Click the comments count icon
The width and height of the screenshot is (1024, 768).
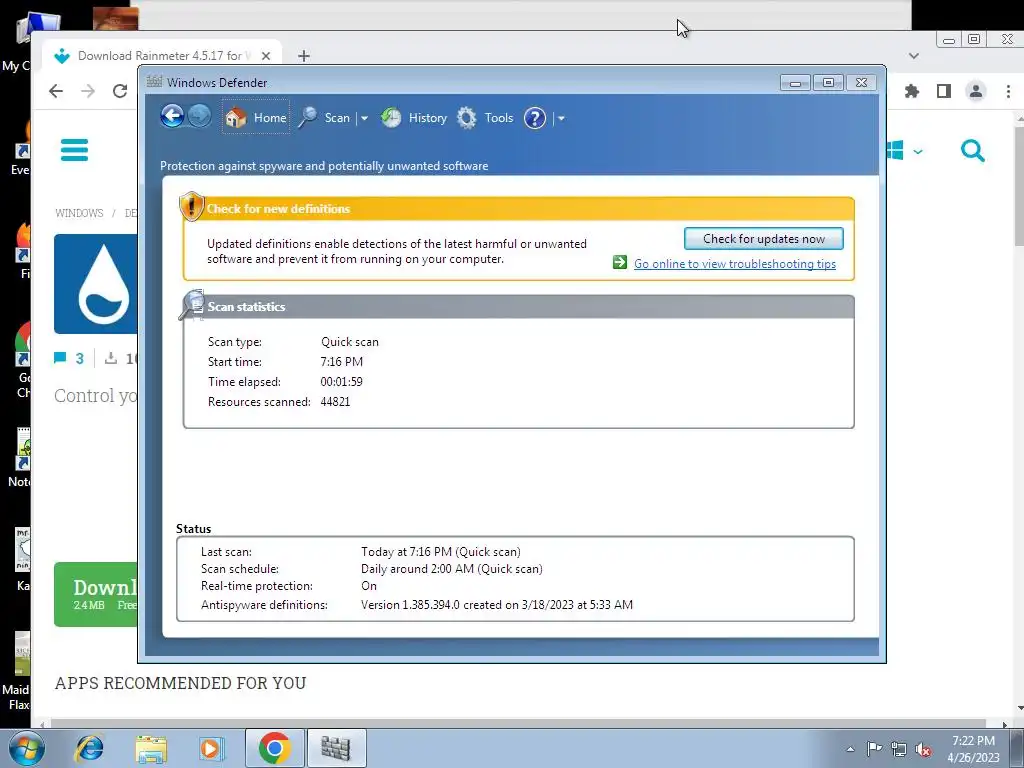(x=60, y=358)
